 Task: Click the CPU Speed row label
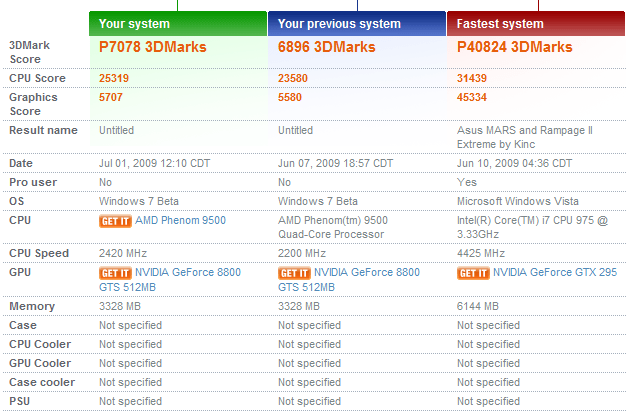[x=39, y=254]
